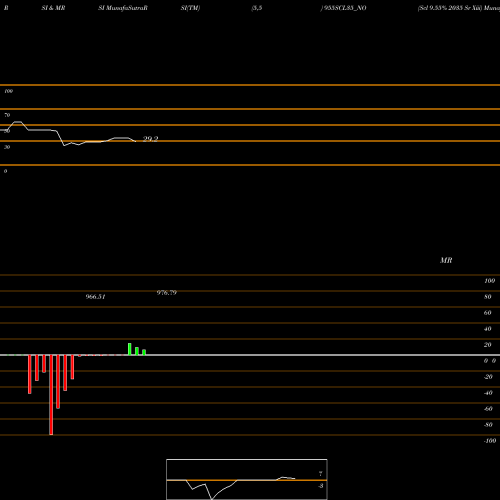Click the '955SCL33_NO' symbol label
Viewport: 500px width, 500px height.
(345, 8)
